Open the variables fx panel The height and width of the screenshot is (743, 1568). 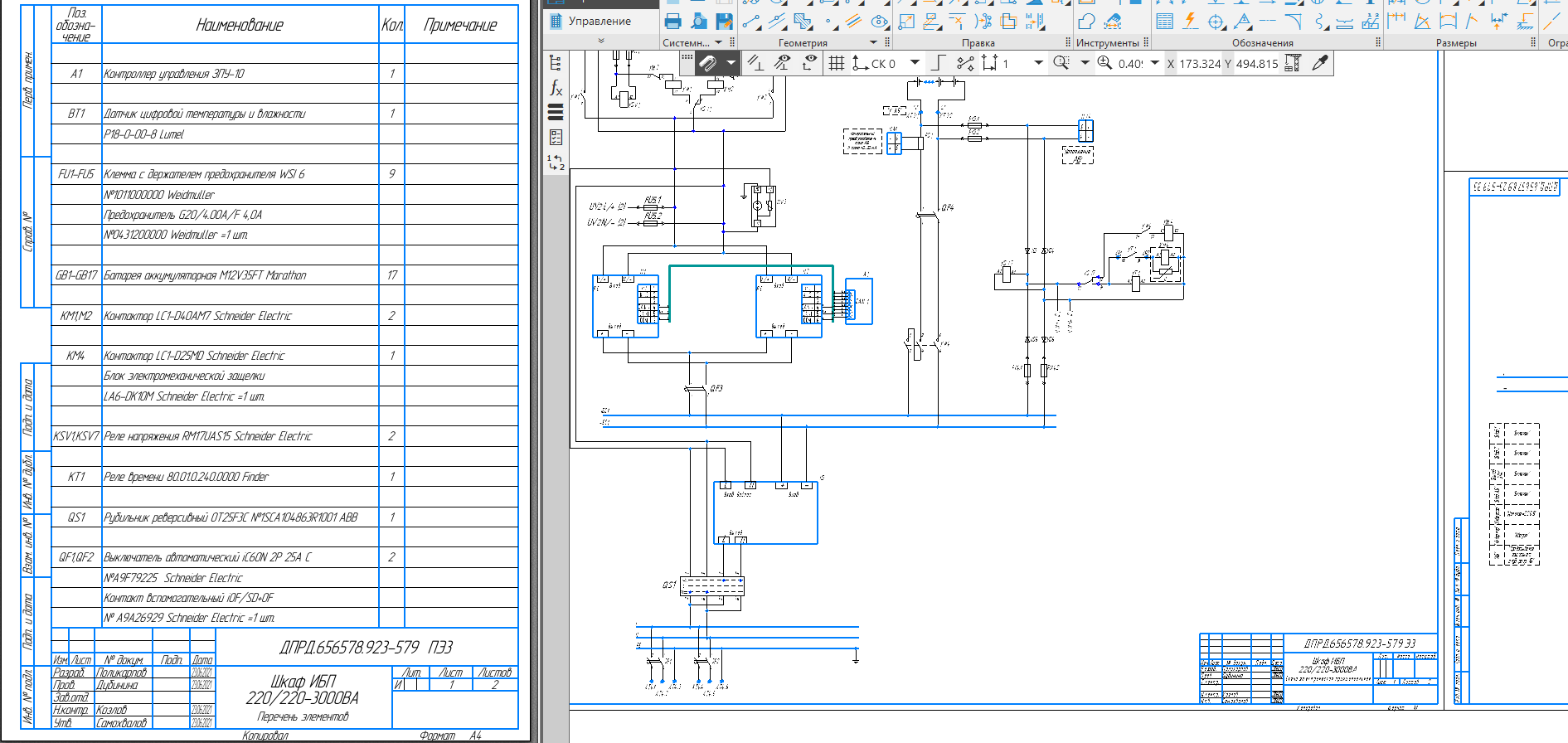click(x=556, y=88)
